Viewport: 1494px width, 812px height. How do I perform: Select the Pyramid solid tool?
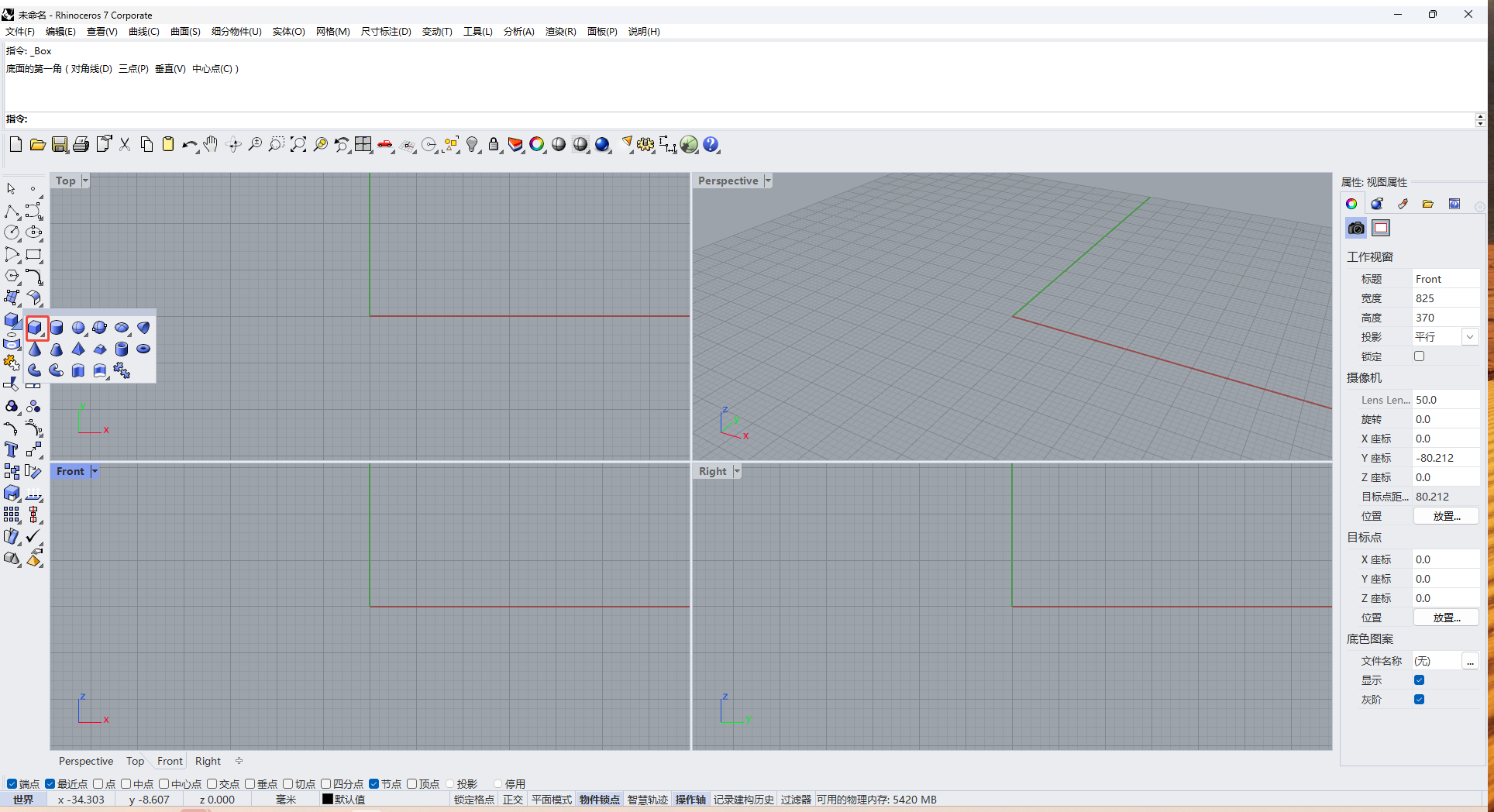78,349
